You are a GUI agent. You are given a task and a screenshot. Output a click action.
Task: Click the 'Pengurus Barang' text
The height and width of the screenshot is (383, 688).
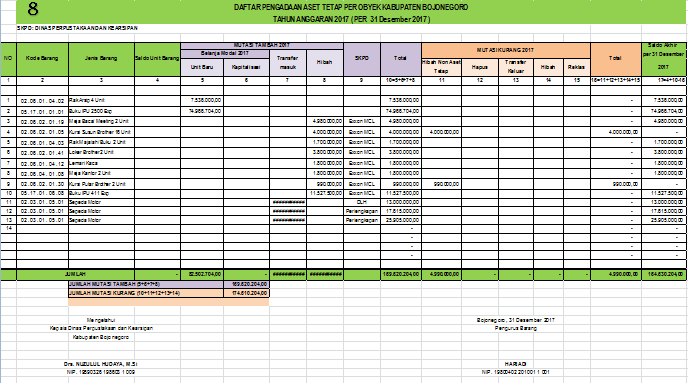click(x=516, y=328)
